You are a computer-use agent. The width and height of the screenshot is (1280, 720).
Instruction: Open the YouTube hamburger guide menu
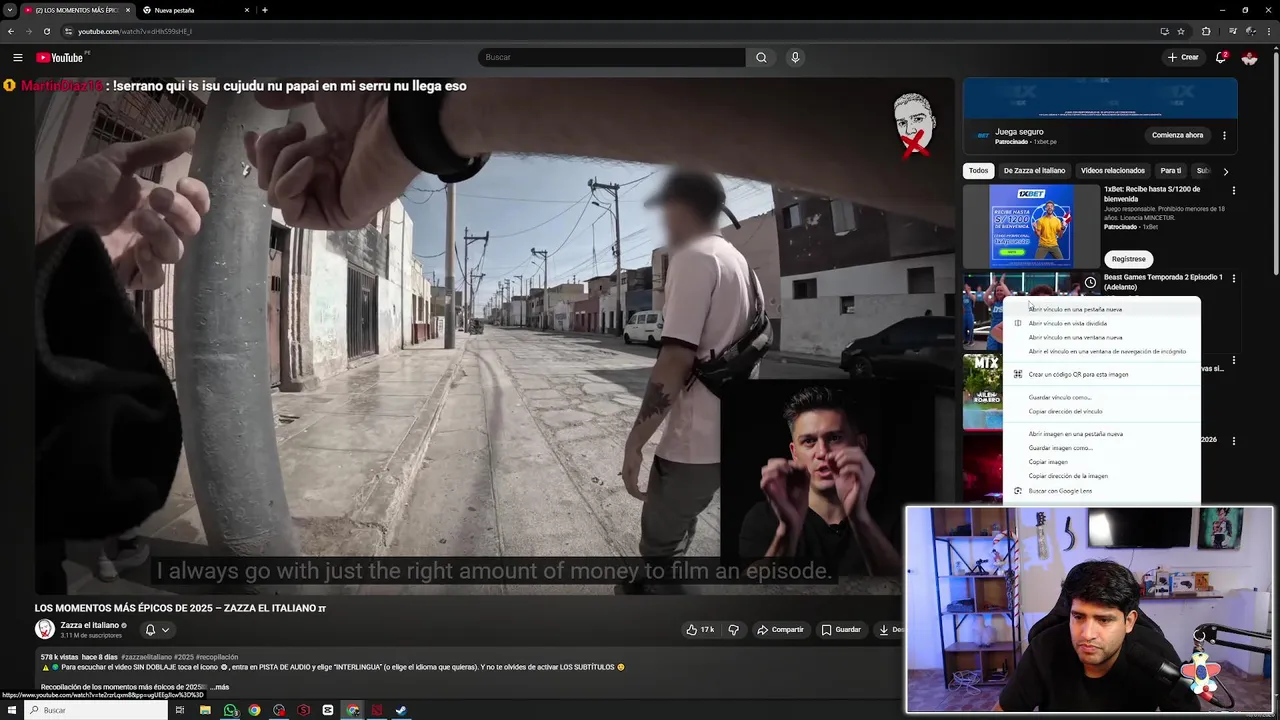click(17, 57)
